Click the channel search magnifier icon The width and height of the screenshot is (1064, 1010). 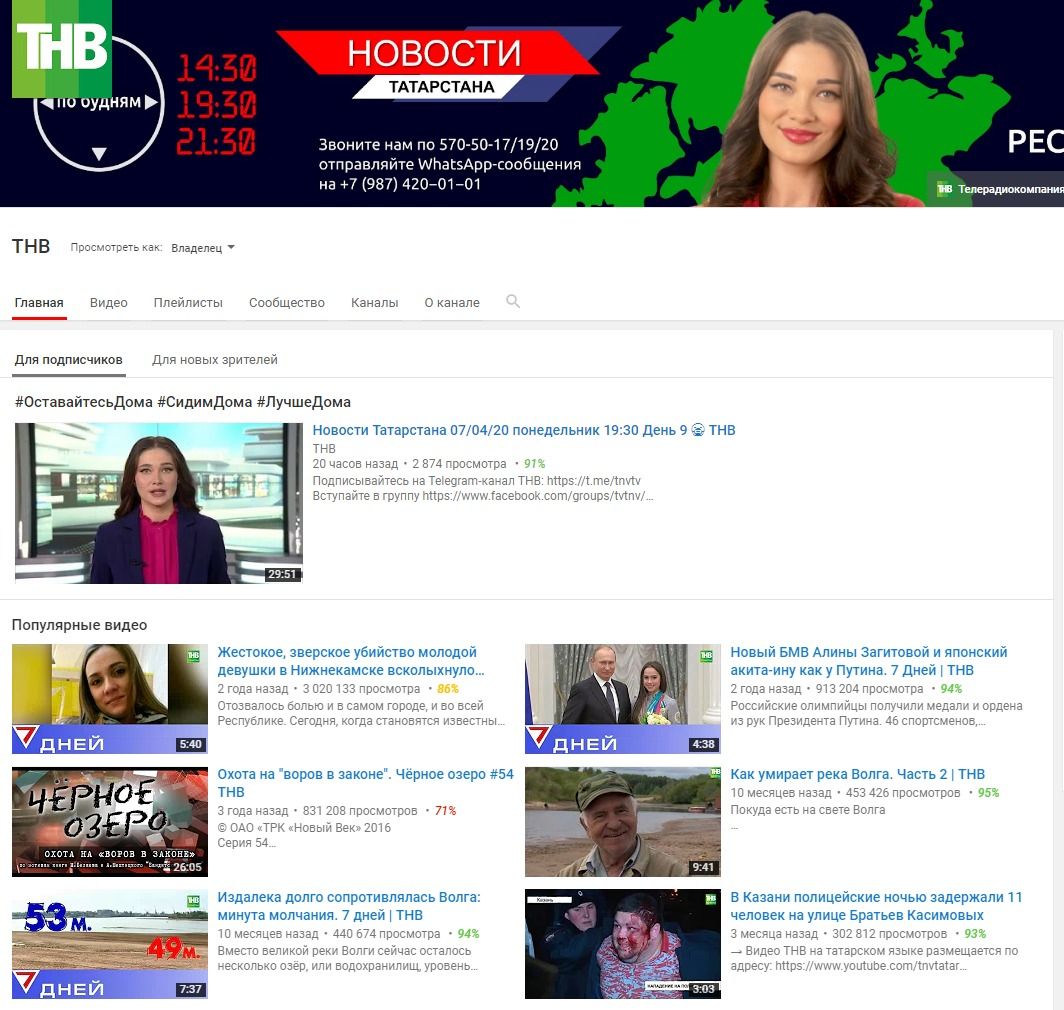click(513, 301)
